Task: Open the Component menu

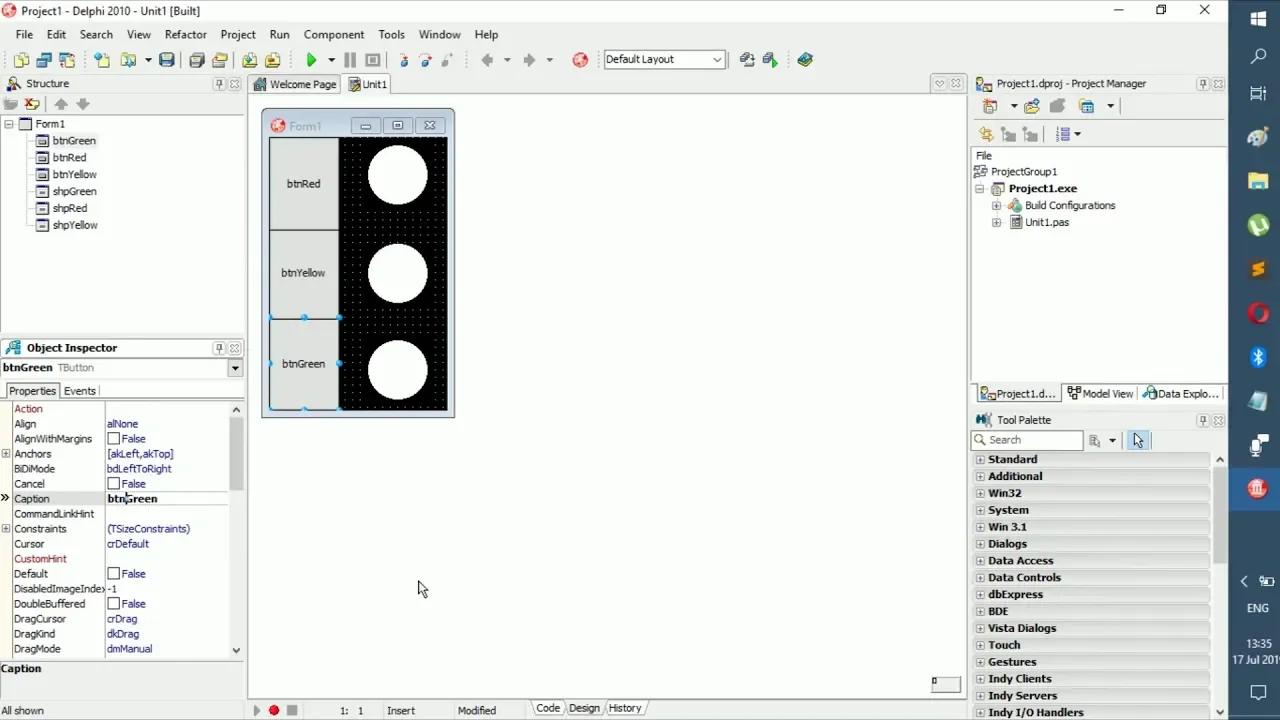Action: coord(333,33)
